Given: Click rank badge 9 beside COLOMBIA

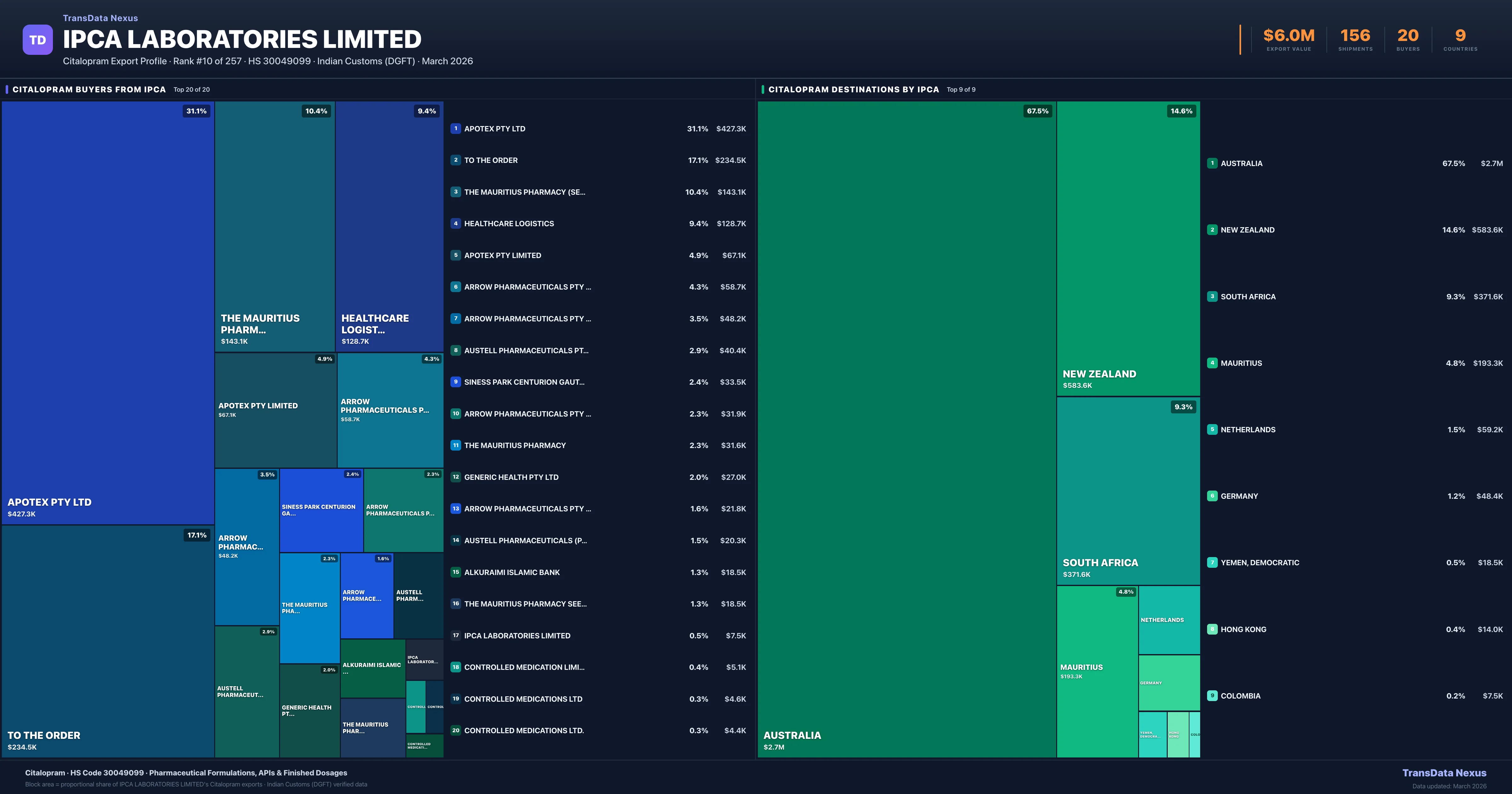Looking at the screenshot, I should [x=1212, y=695].
